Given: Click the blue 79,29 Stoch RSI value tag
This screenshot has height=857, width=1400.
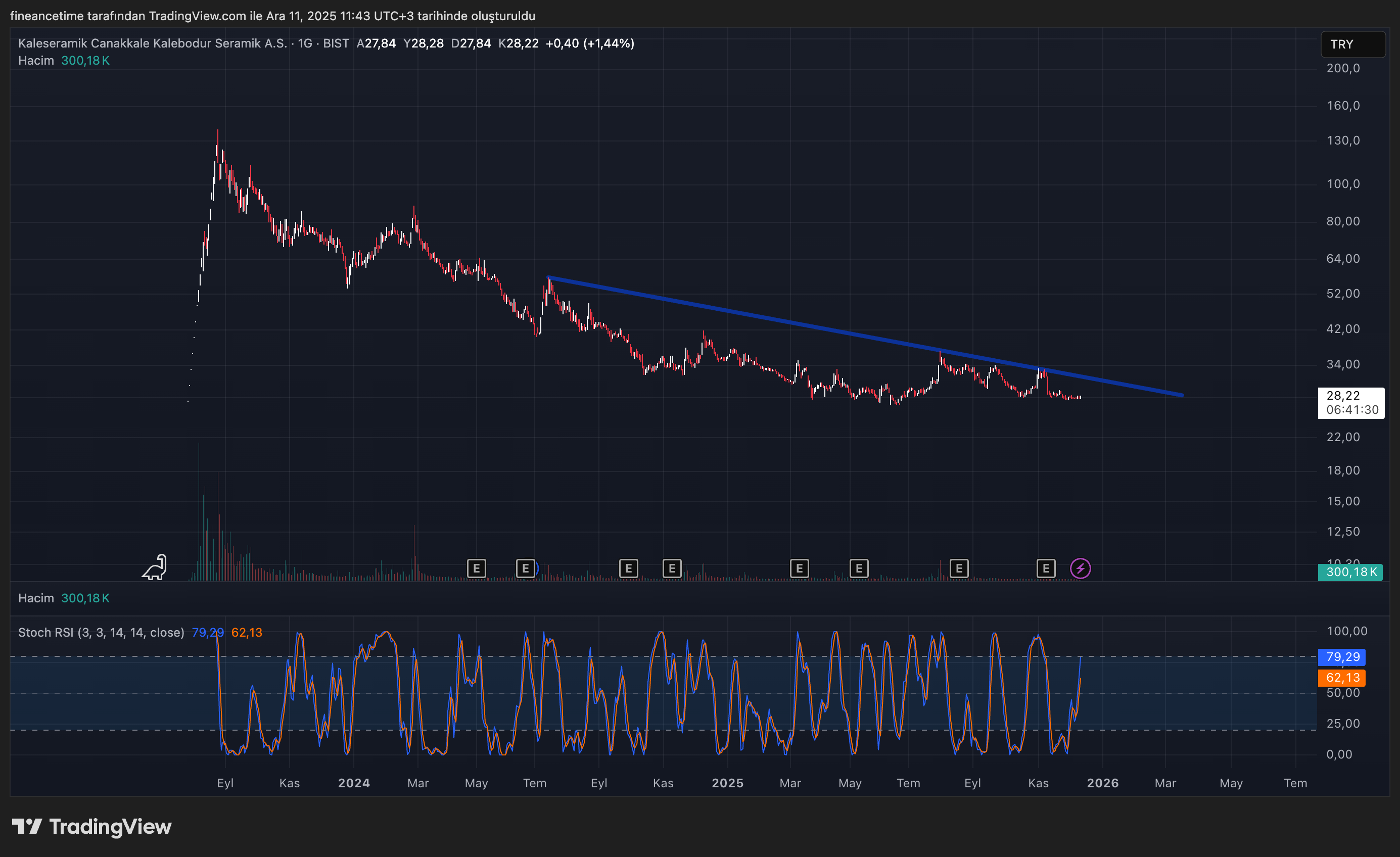Looking at the screenshot, I should tap(1342, 657).
